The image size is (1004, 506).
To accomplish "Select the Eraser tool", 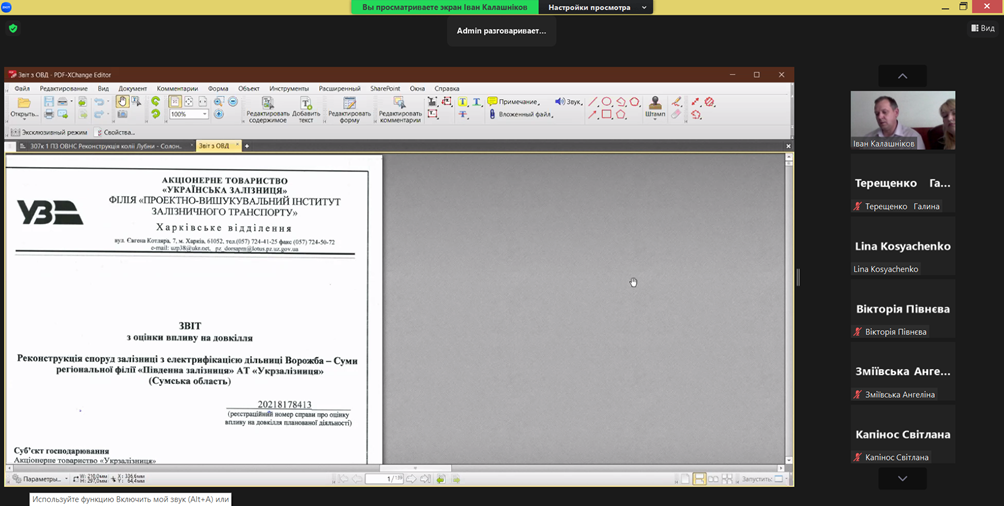I will coord(676,114).
